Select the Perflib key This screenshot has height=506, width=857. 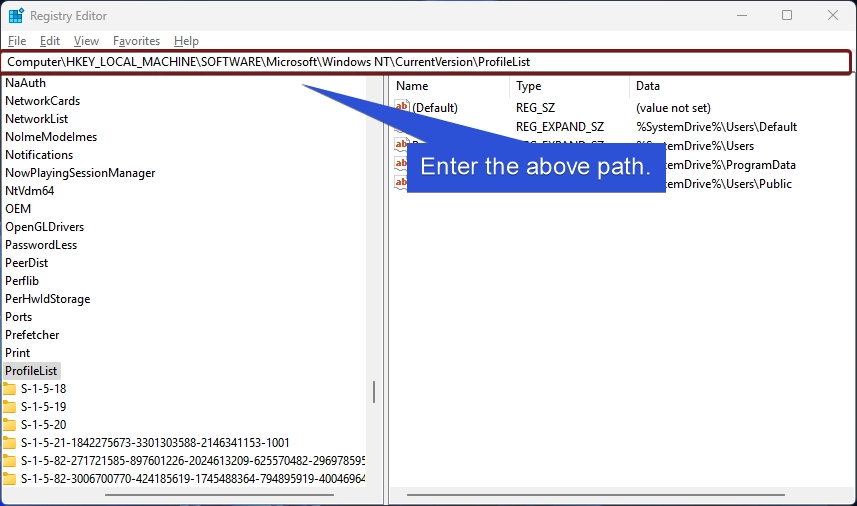(x=22, y=281)
